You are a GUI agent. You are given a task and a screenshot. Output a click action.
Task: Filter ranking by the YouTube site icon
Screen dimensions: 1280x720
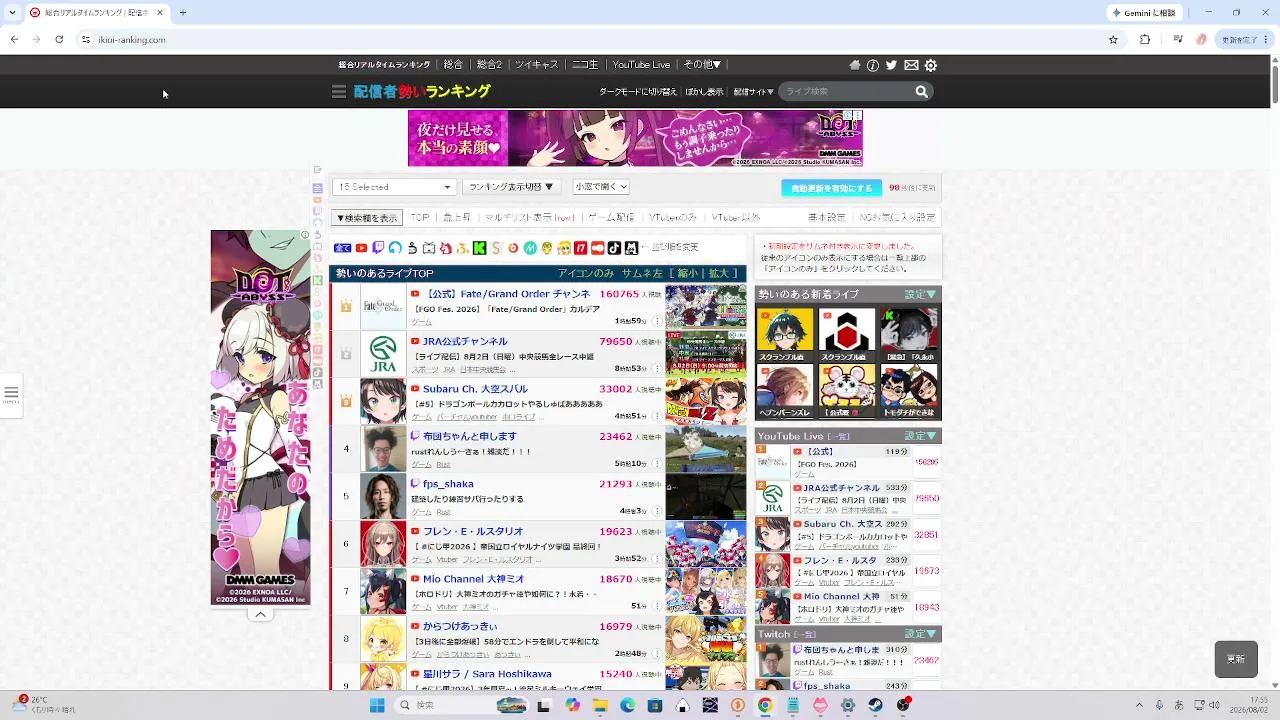pos(361,248)
